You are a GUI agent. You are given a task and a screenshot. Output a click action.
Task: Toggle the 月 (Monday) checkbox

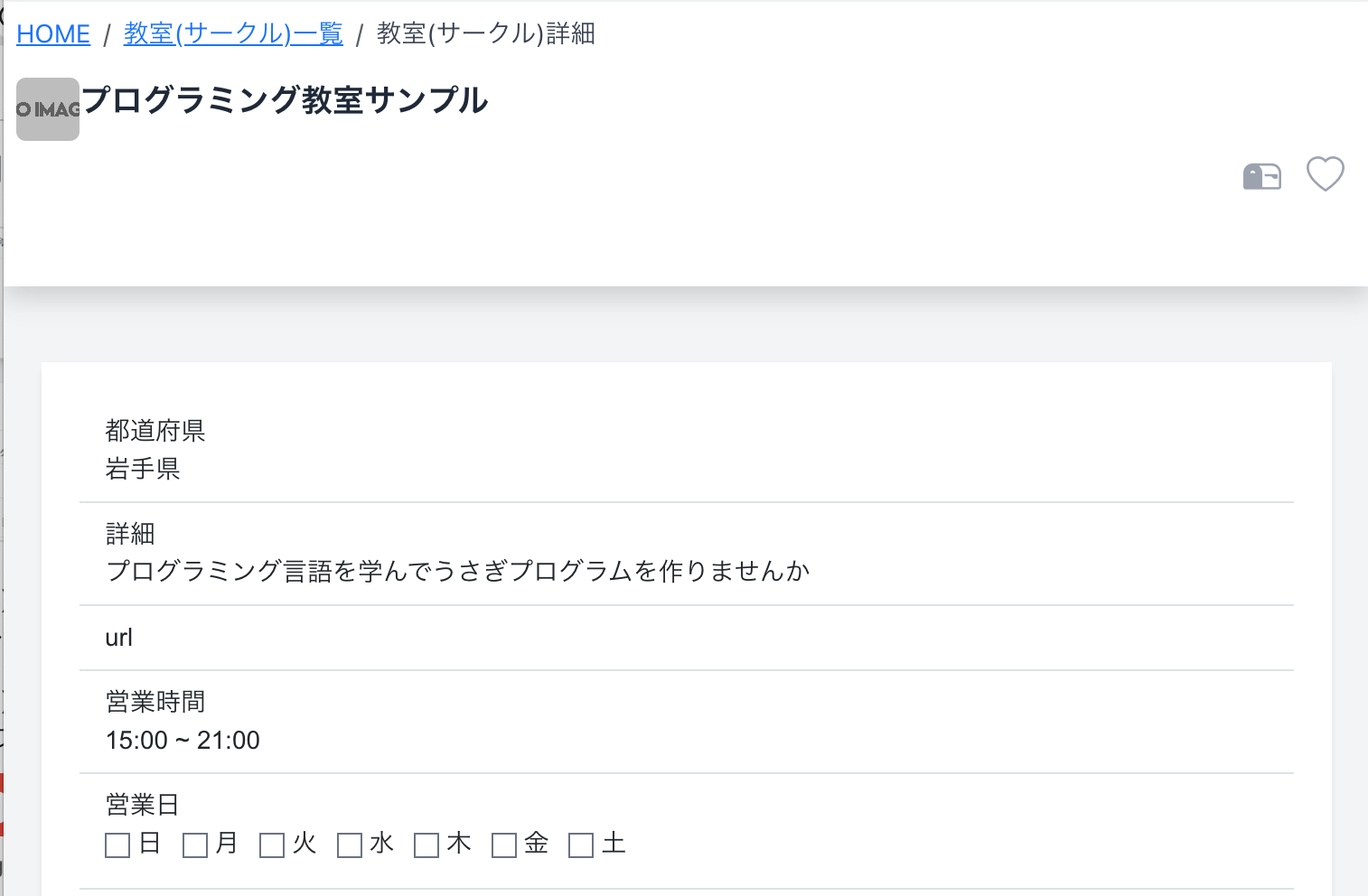(195, 845)
